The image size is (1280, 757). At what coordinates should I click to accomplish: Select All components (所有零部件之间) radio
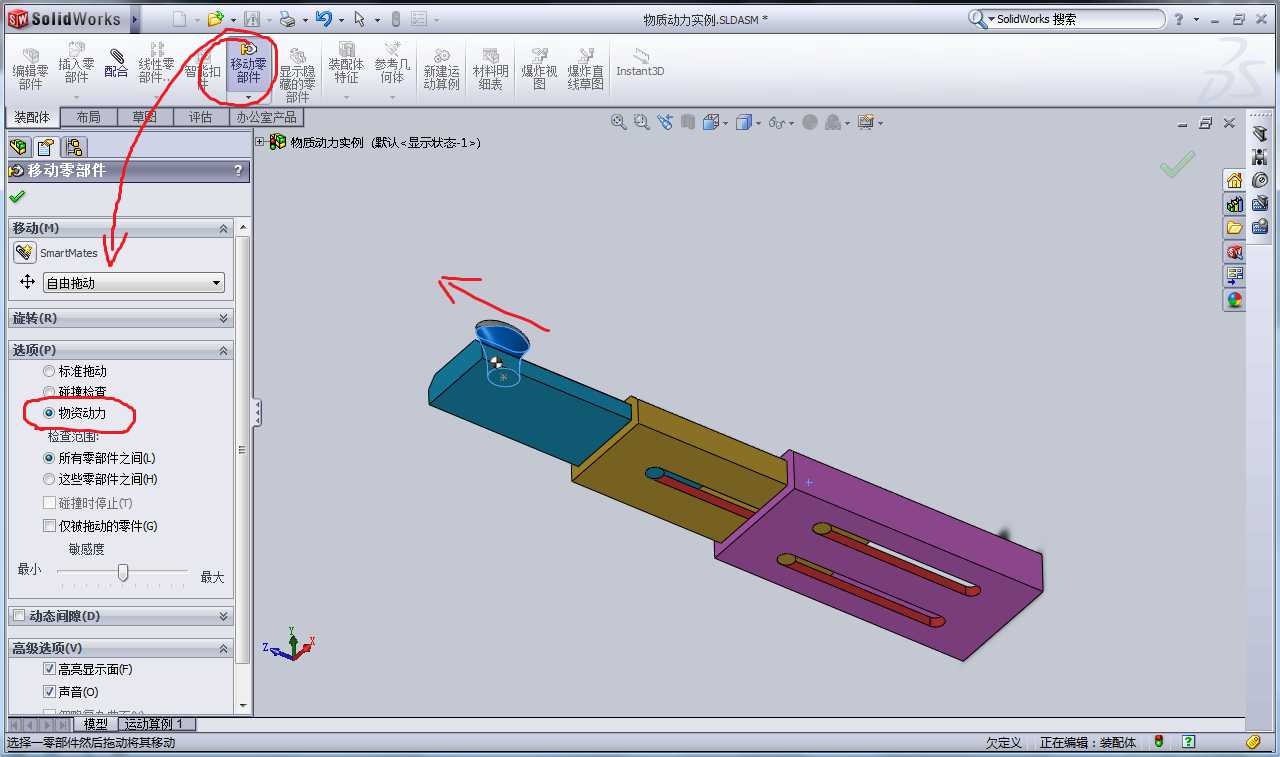pos(49,458)
